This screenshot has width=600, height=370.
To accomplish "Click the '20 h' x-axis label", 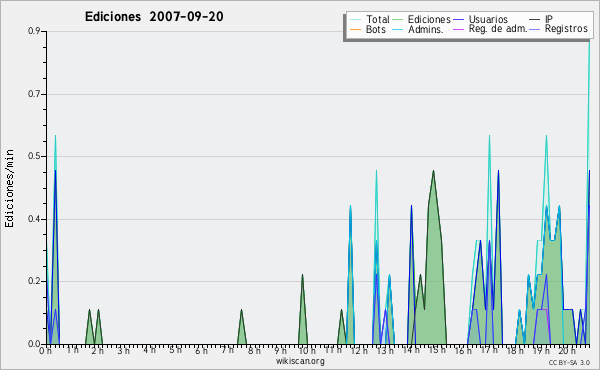I will tap(567, 351).
